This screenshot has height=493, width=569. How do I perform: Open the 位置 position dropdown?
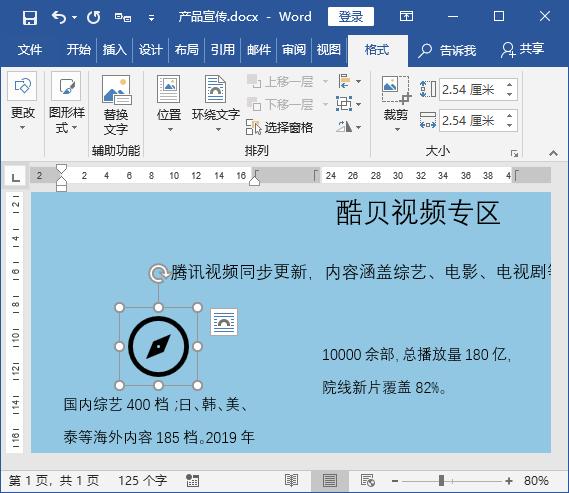click(x=169, y=104)
